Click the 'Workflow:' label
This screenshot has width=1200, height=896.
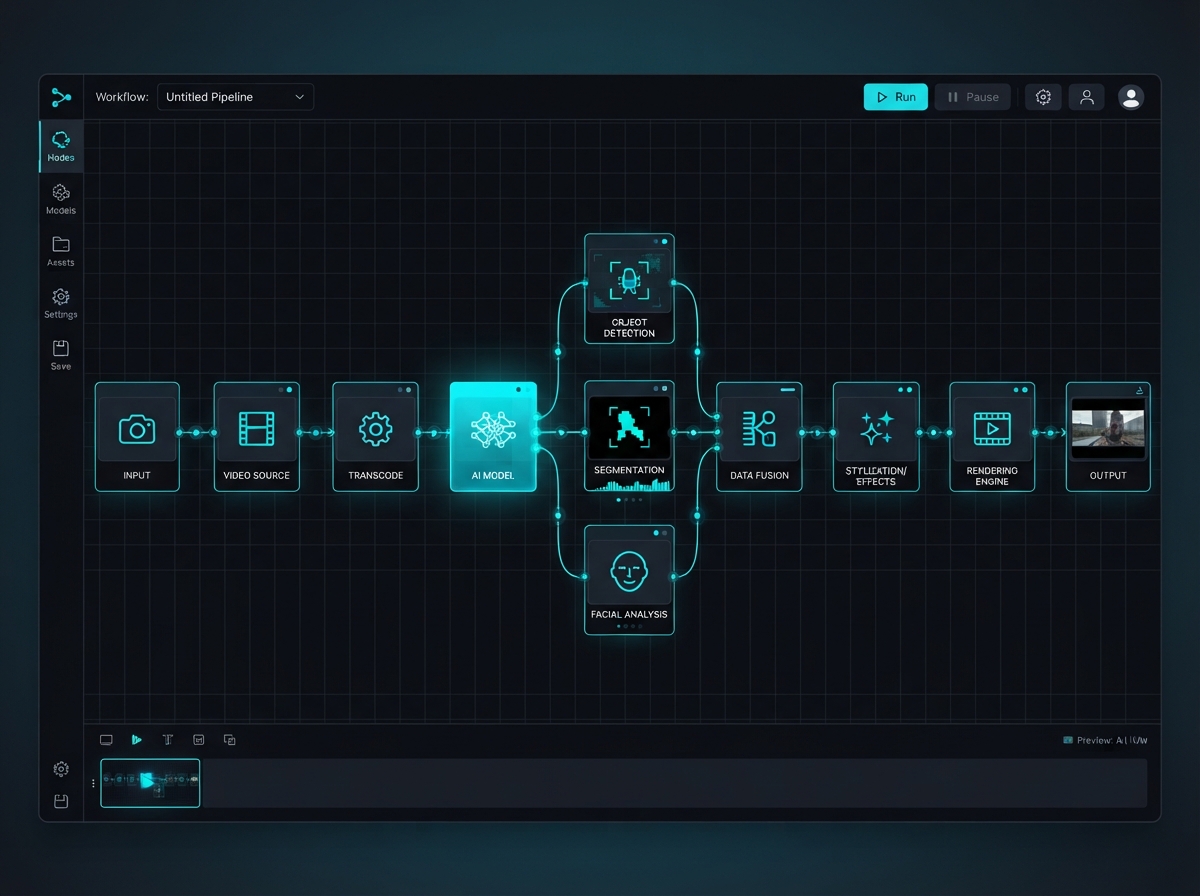[122, 97]
